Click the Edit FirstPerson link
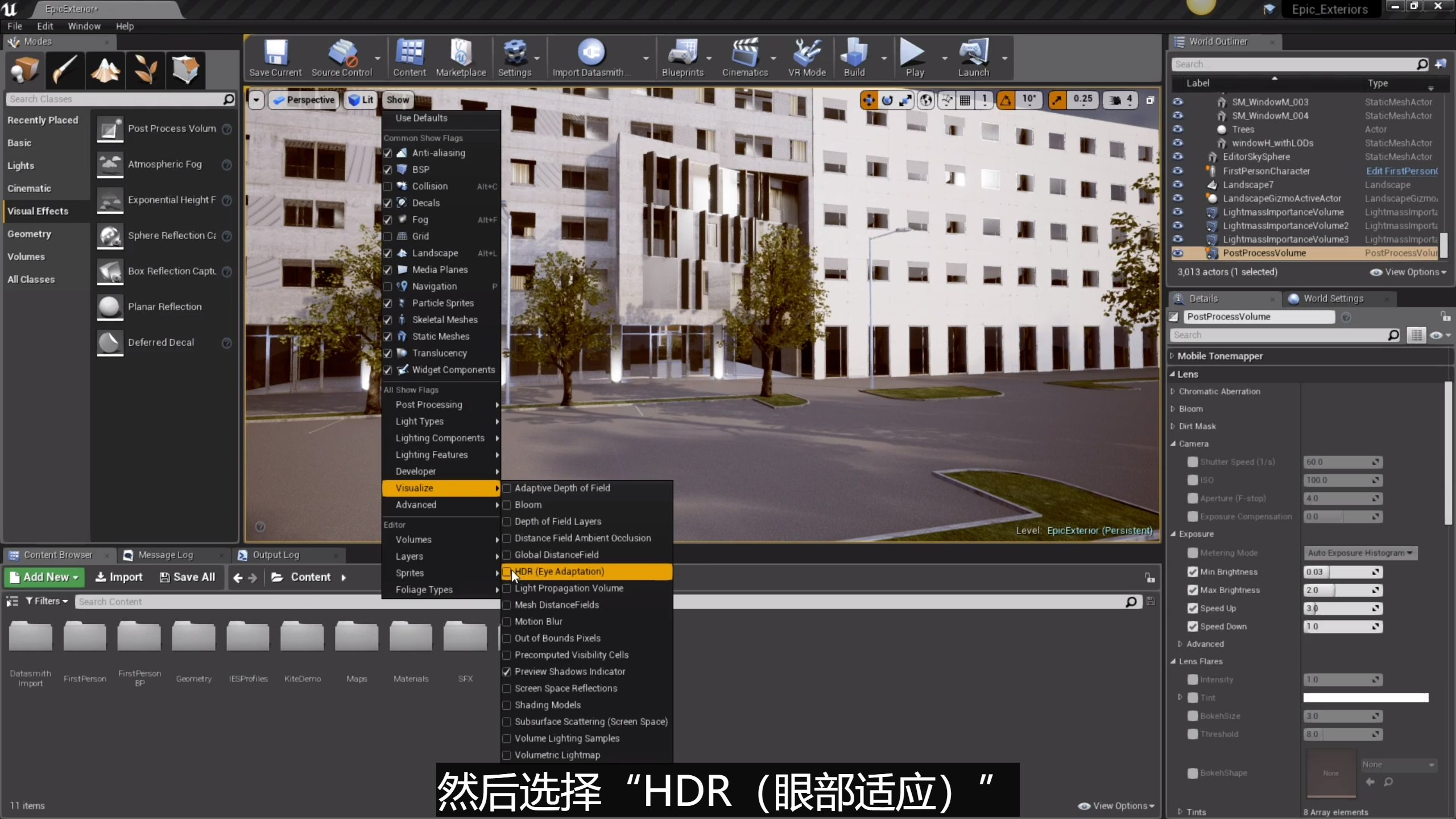Image resolution: width=1456 pixels, height=819 pixels. pos(1401,171)
